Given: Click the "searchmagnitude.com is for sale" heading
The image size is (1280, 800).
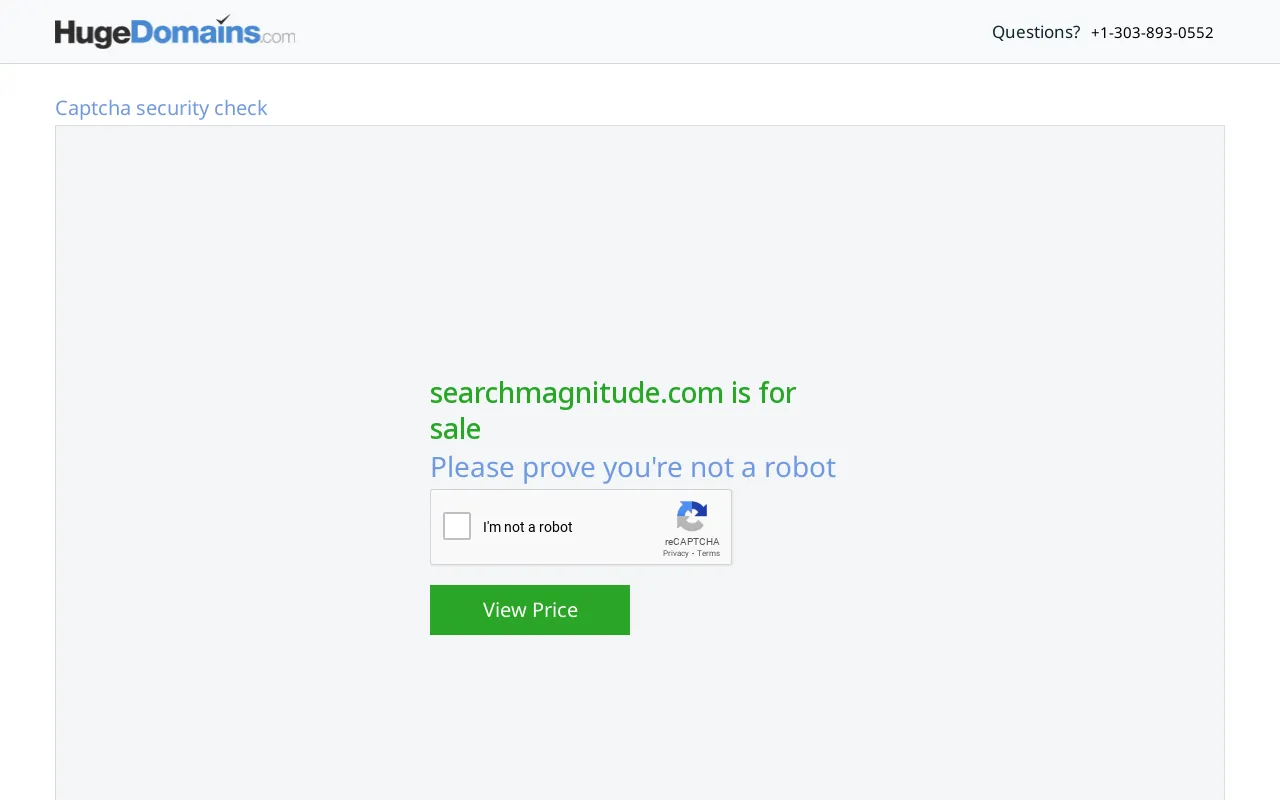Looking at the screenshot, I should [x=613, y=410].
